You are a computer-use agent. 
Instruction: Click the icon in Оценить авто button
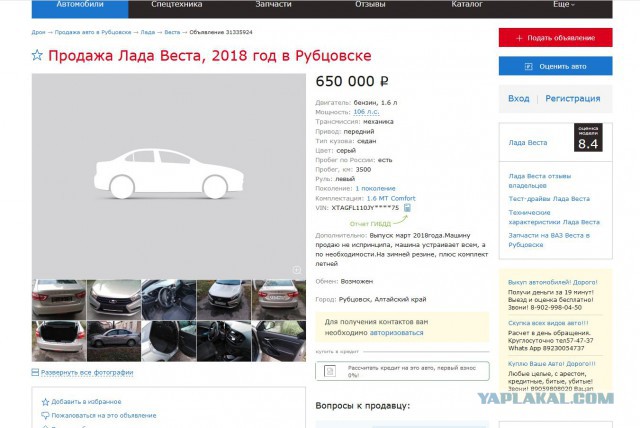529,66
